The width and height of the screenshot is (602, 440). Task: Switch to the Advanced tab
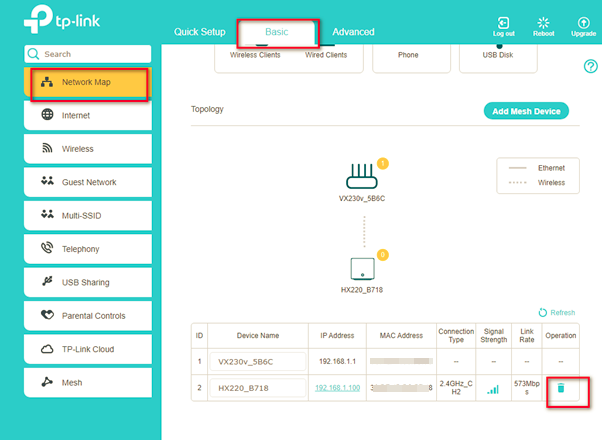(x=353, y=32)
